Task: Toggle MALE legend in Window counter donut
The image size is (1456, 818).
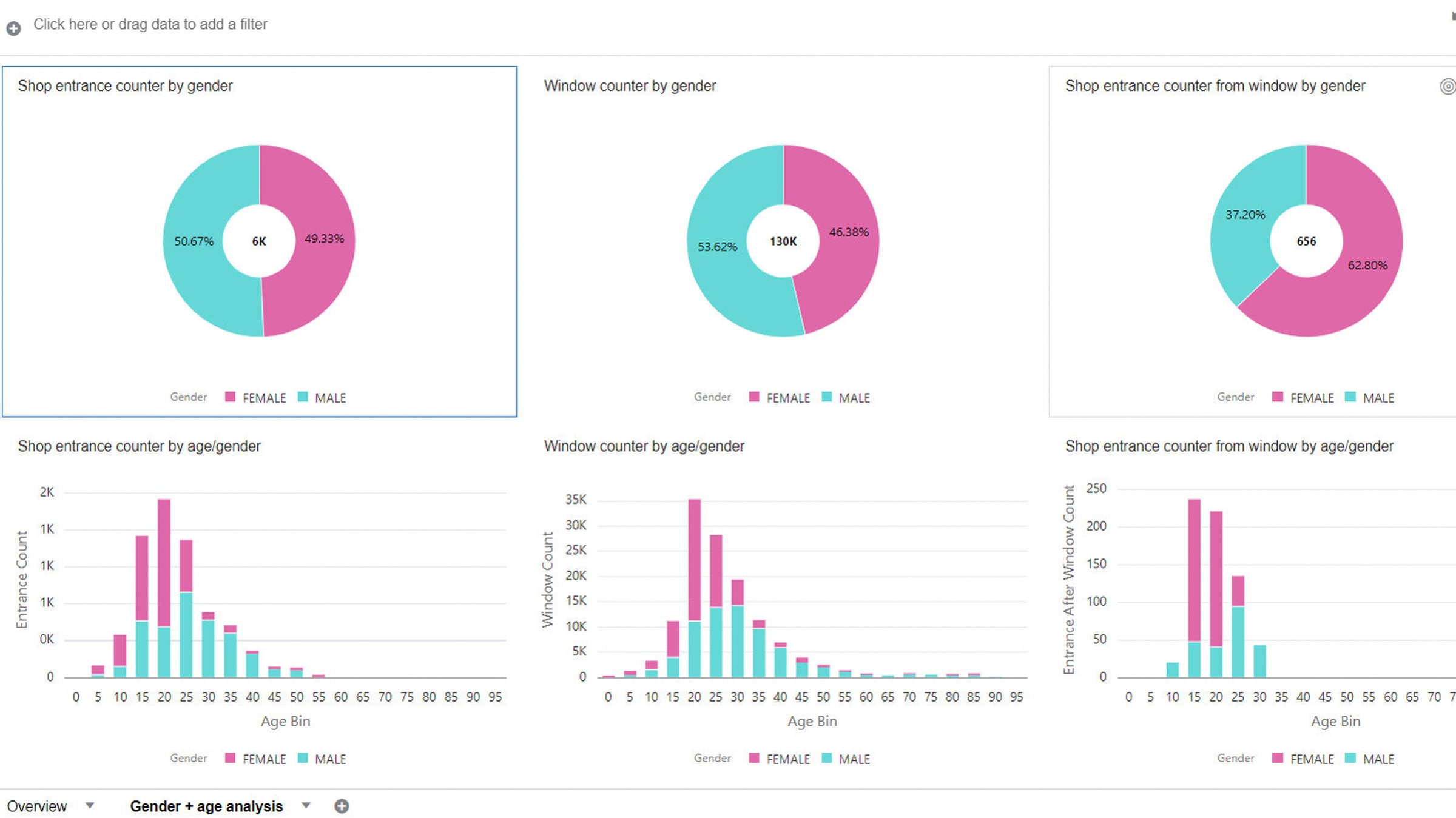Action: [854, 398]
